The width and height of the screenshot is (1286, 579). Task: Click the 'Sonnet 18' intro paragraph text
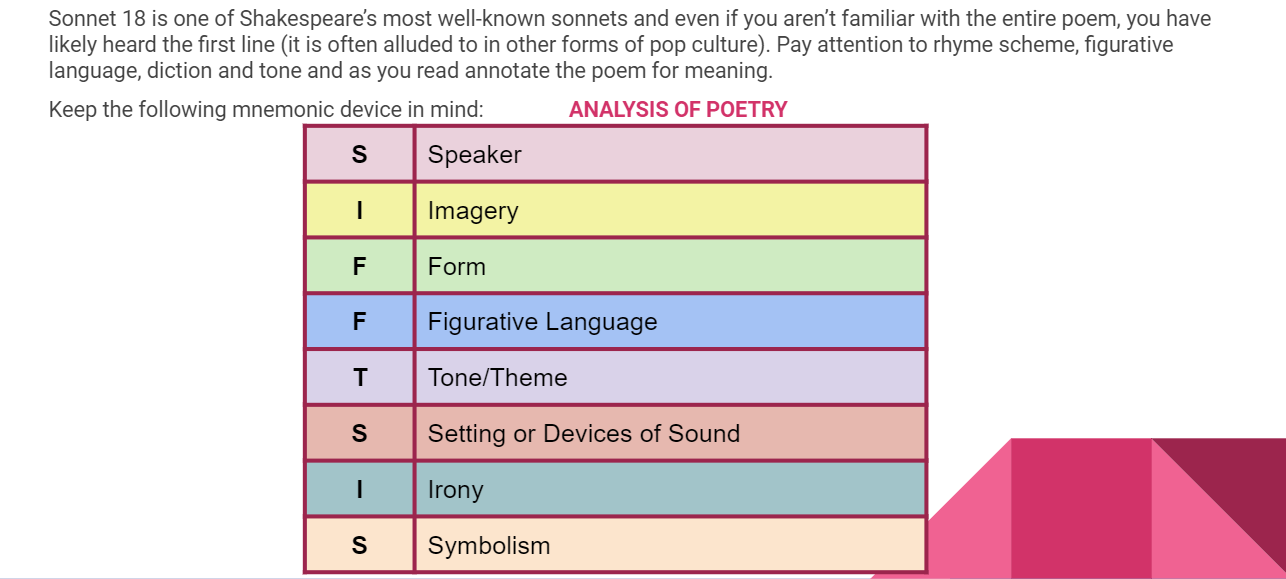(630, 45)
